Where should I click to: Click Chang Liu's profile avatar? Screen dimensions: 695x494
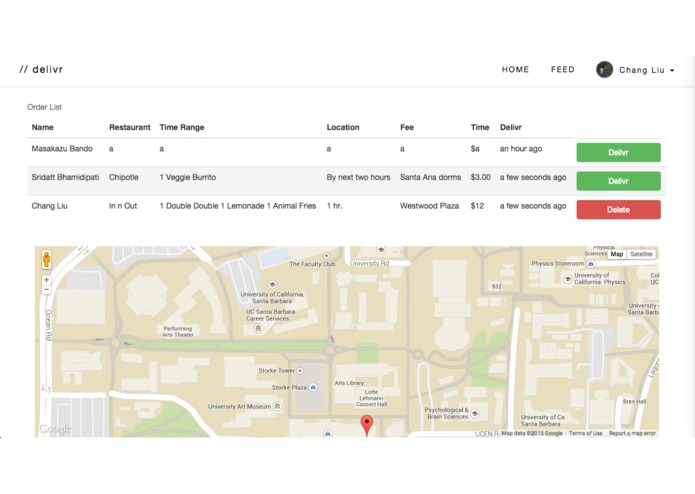(x=604, y=70)
